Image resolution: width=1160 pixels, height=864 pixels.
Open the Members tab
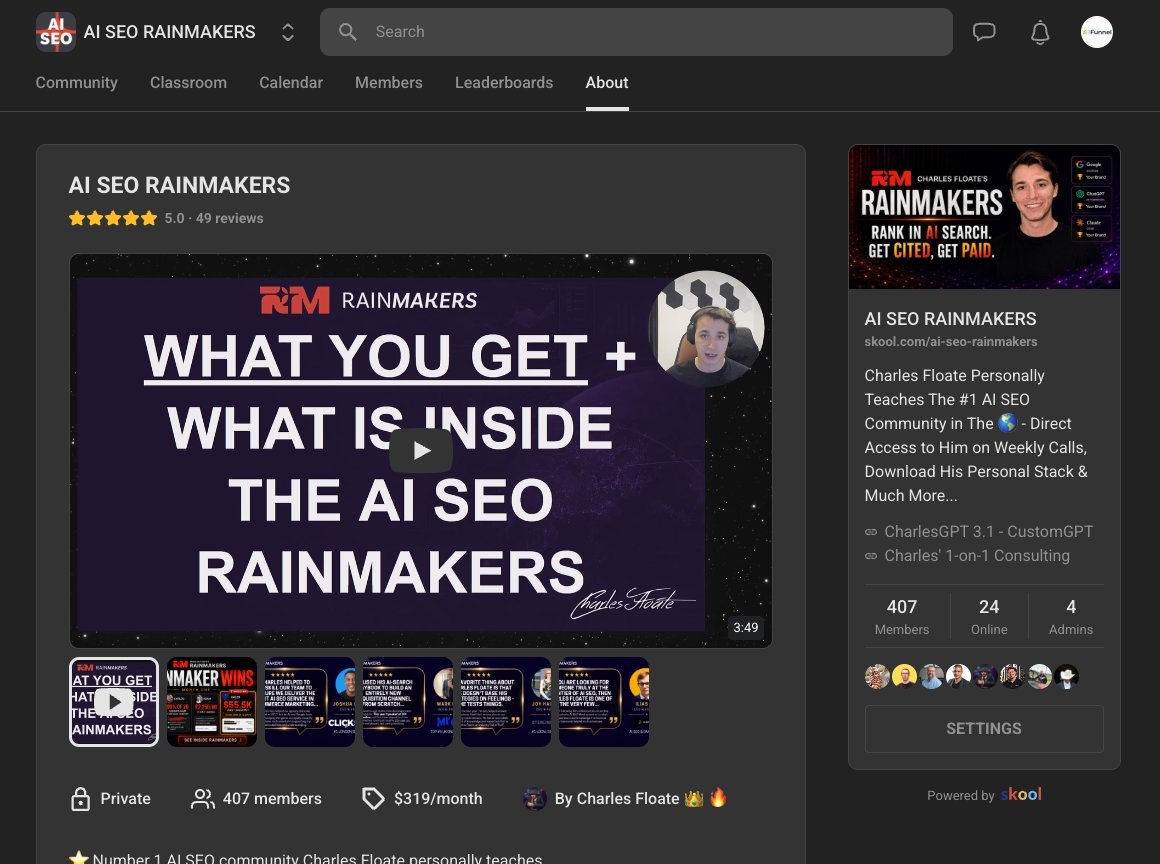[x=388, y=82]
